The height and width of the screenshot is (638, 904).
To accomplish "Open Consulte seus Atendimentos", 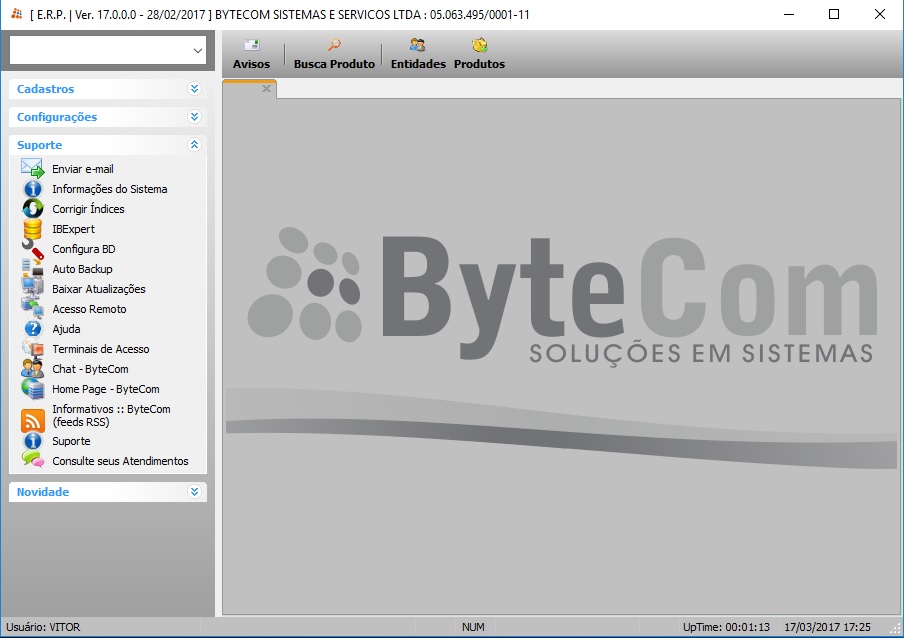I will pyautogui.click(x=120, y=461).
